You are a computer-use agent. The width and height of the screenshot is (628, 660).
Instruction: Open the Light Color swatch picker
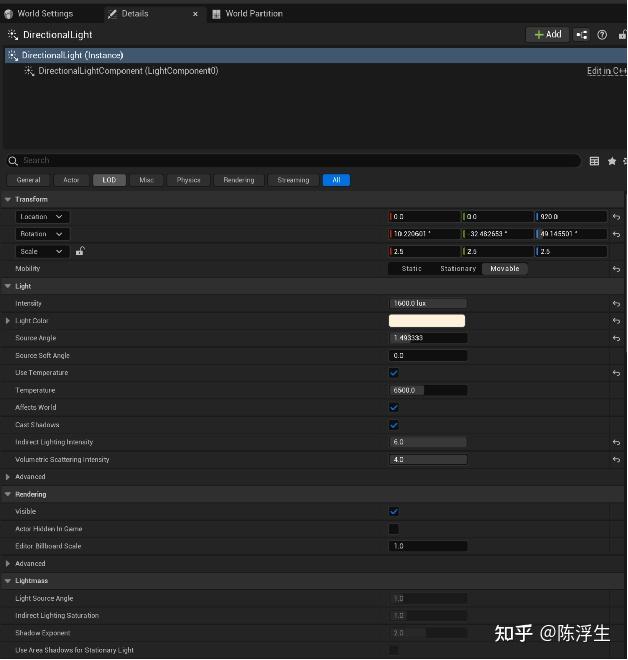[x=427, y=321]
